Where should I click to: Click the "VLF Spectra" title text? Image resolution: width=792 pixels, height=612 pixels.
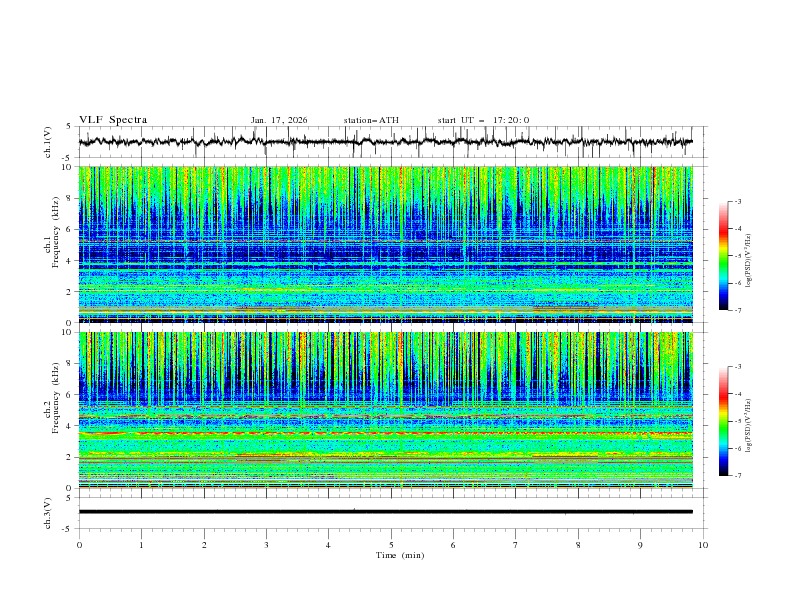[x=113, y=120]
